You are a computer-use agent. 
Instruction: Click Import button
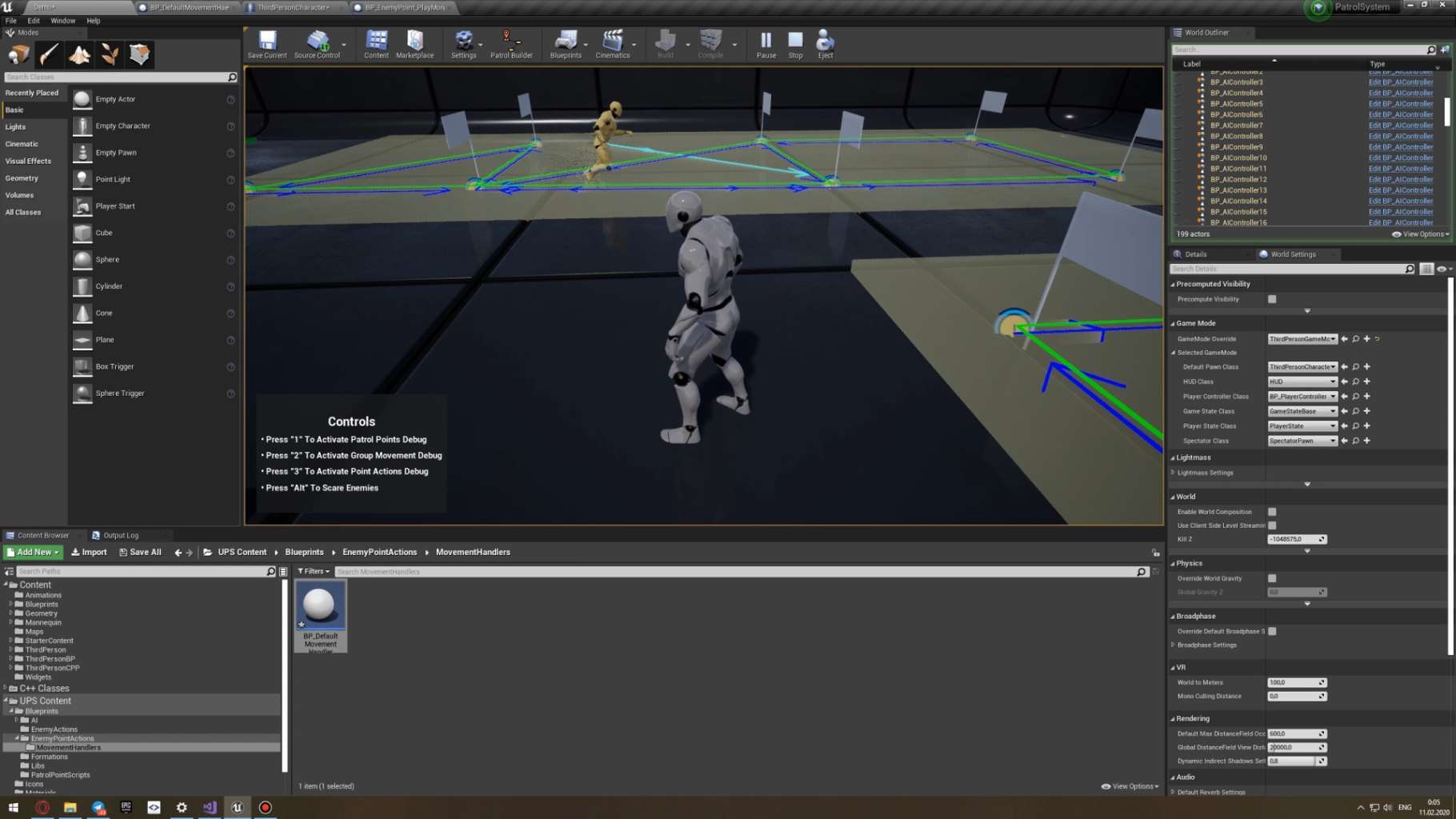pyautogui.click(x=89, y=553)
